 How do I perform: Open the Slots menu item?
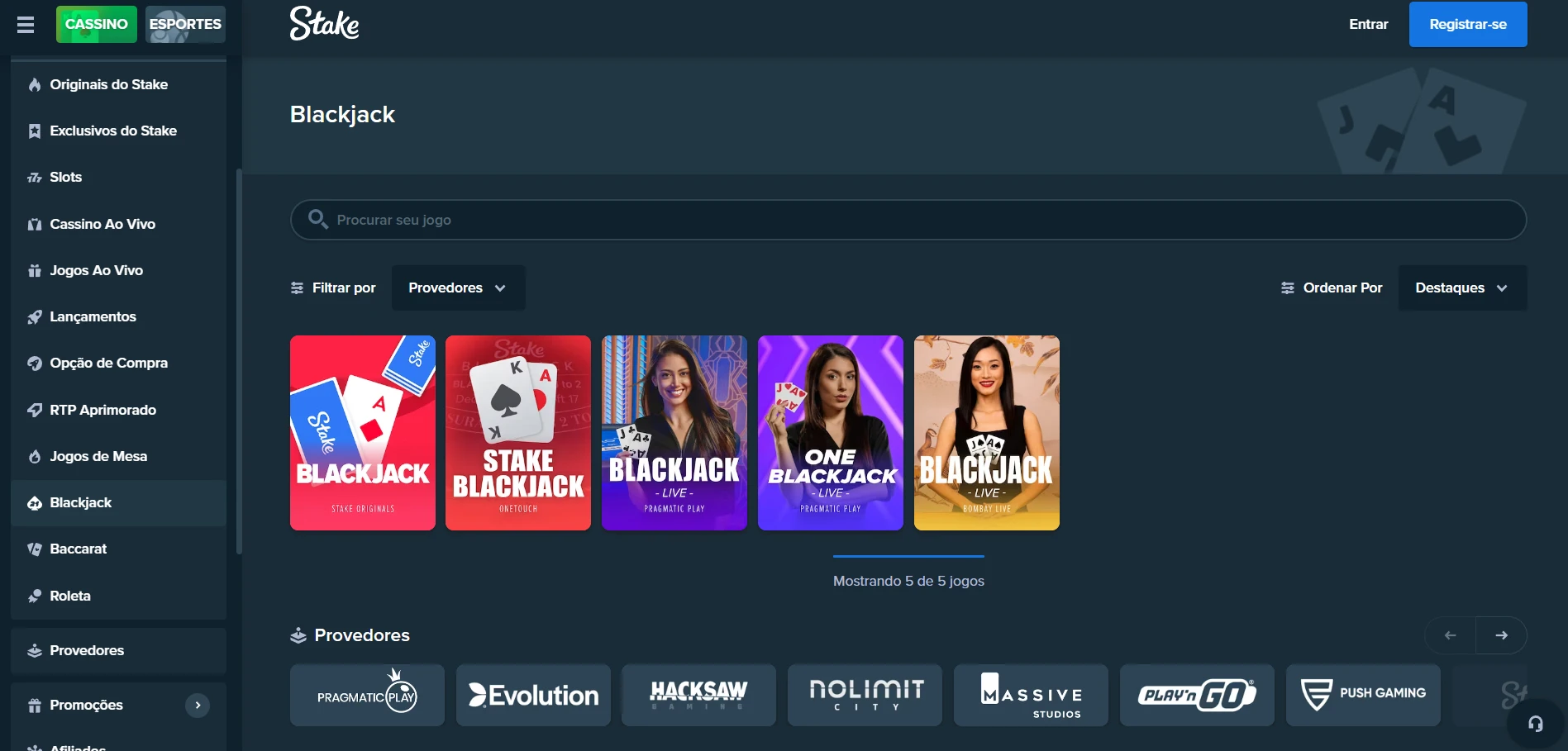[x=119, y=177]
